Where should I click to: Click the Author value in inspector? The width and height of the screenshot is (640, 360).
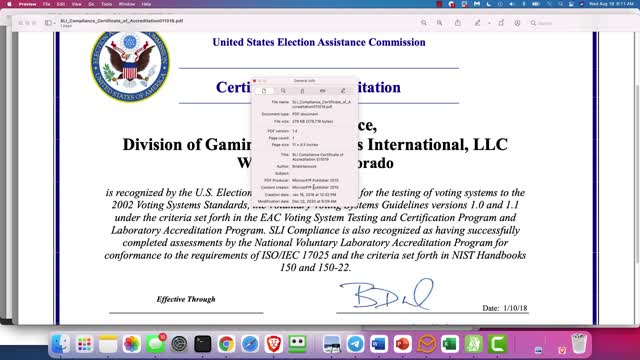[304, 167]
